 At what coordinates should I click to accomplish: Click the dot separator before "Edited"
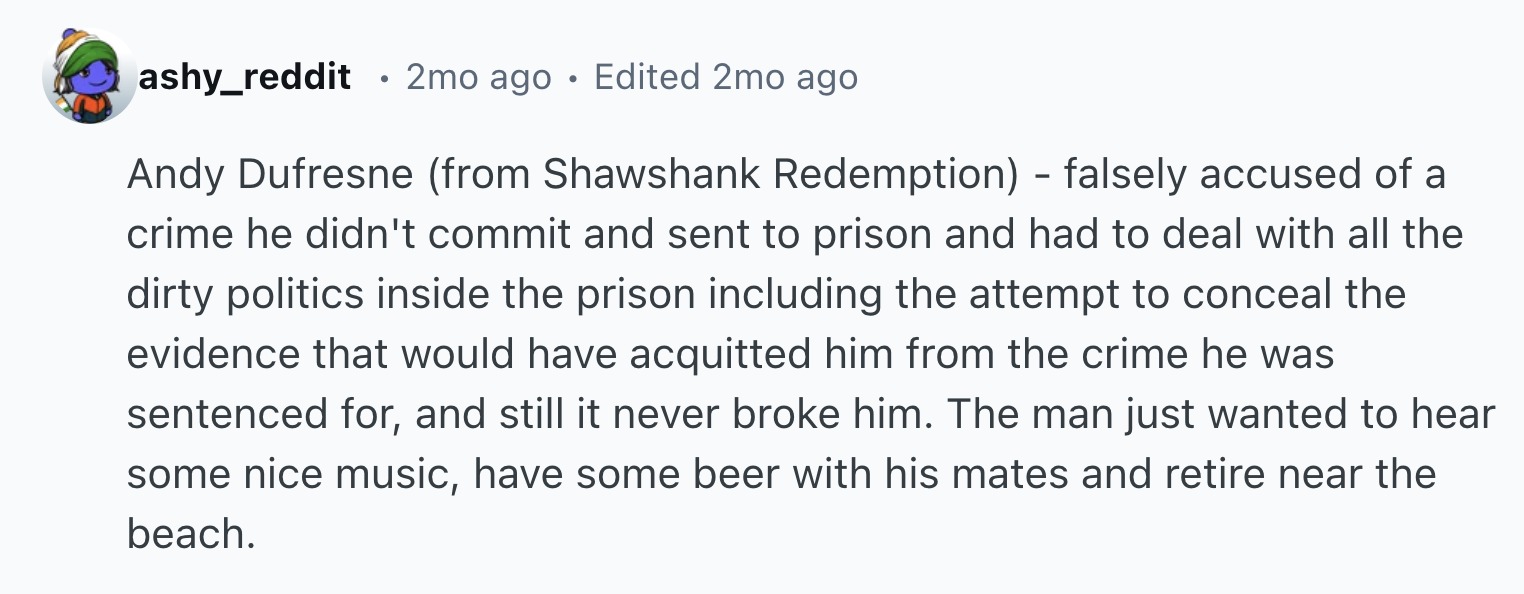pos(573,78)
